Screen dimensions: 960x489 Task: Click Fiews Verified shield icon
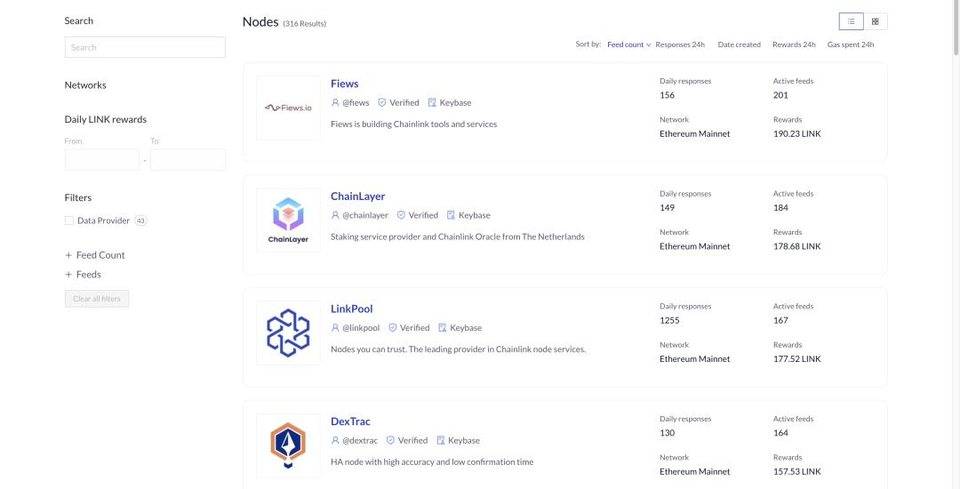coord(382,103)
